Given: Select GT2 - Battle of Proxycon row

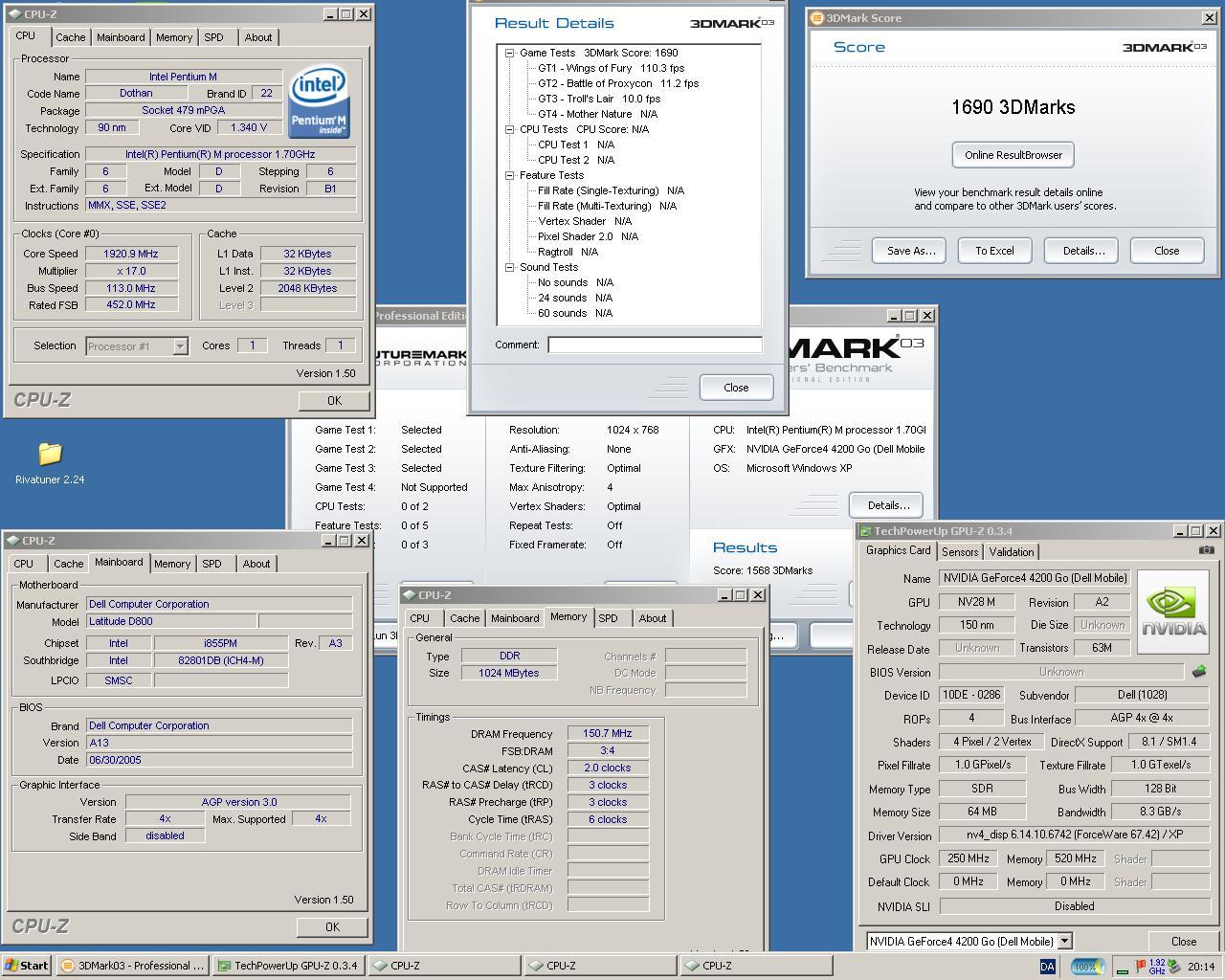Looking at the screenshot, I should click(617, 83).
